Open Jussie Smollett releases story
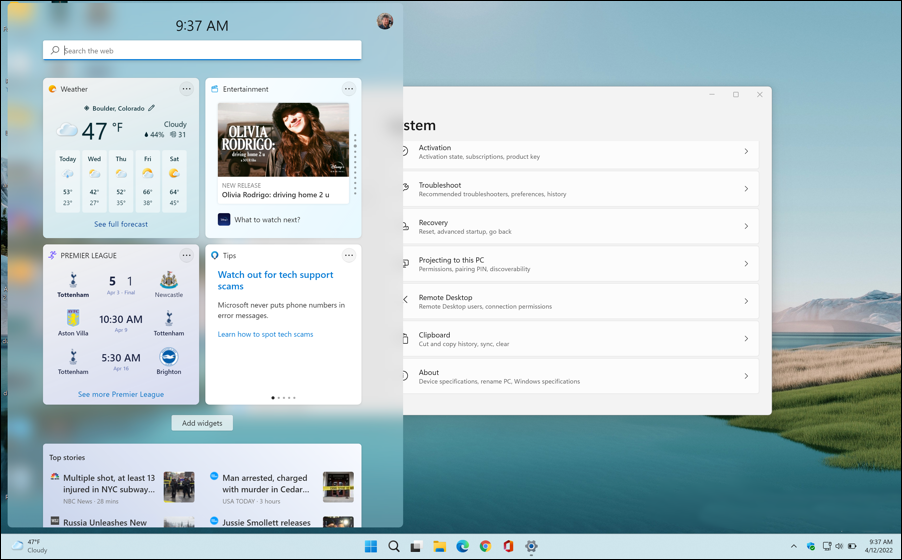The image size is (902, 560). (266, 522)
